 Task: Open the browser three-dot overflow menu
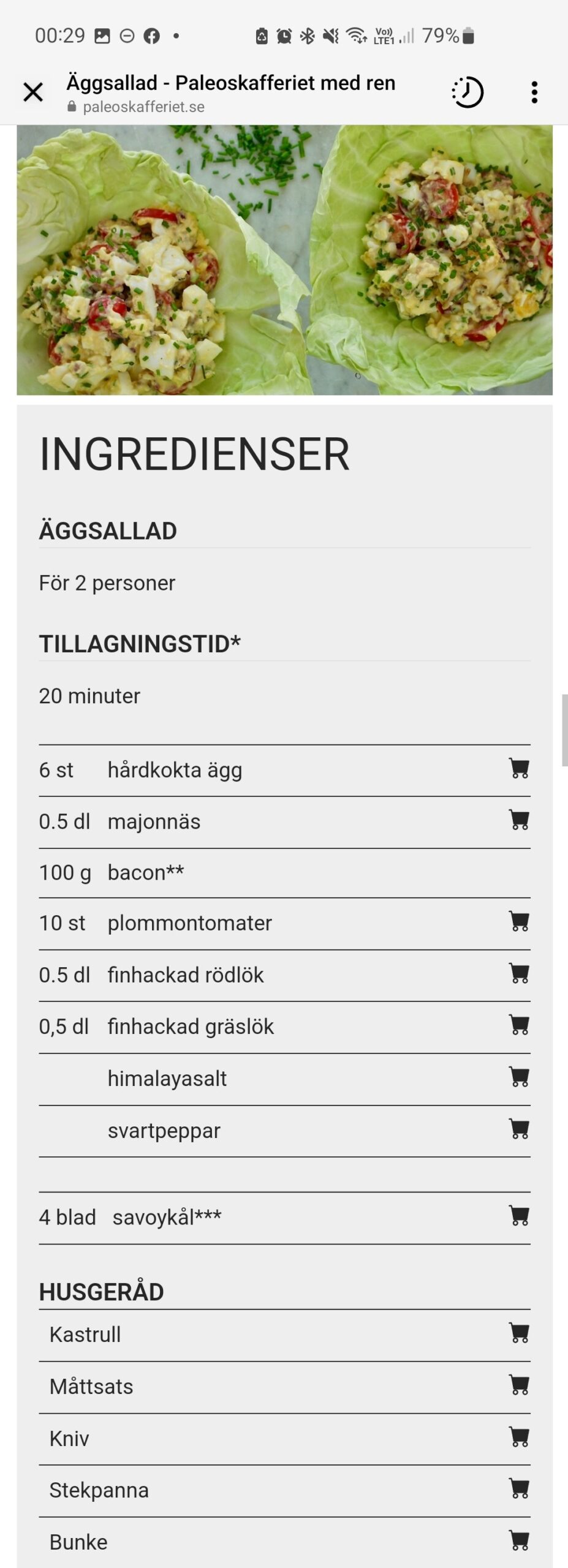(x=534, y=92)
